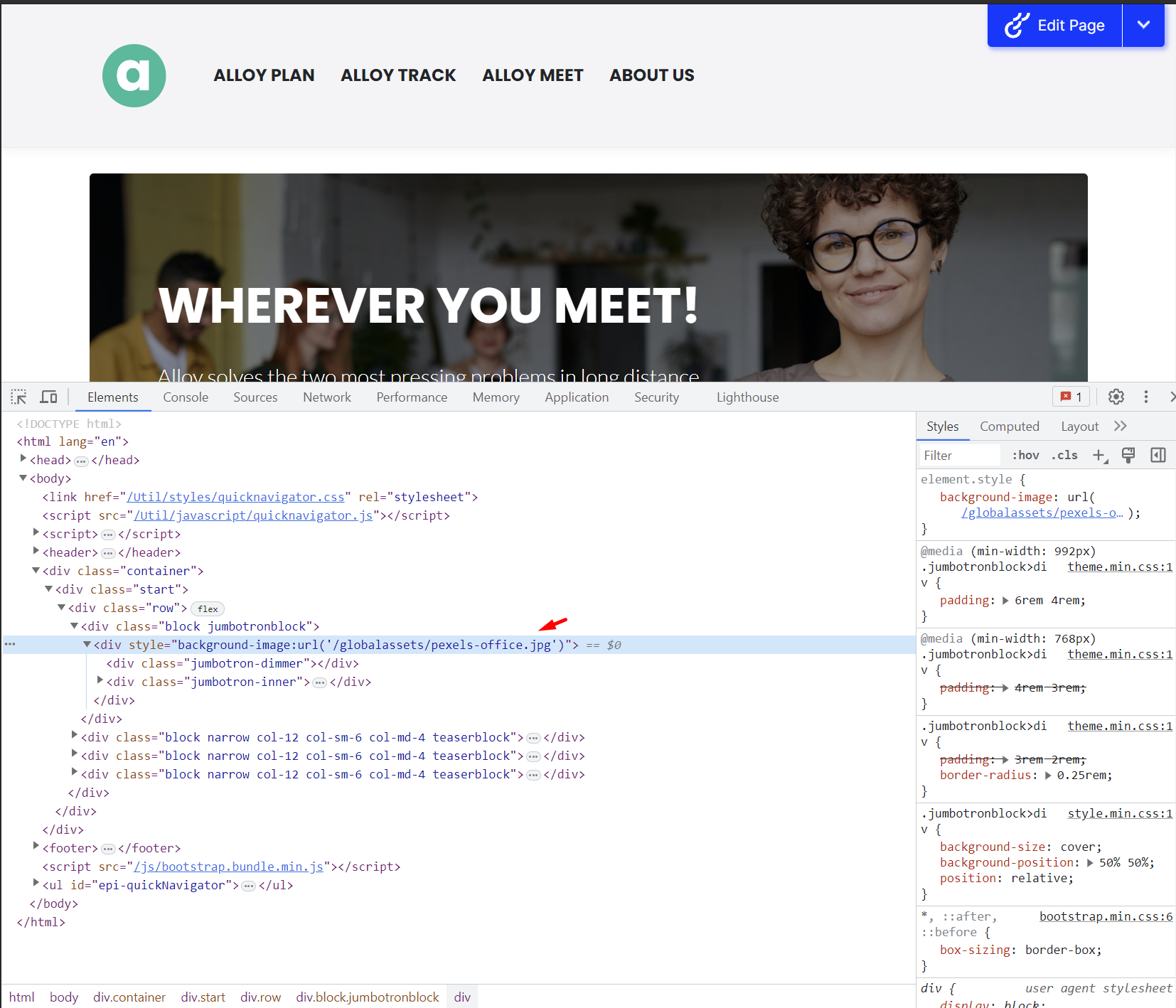The height and width of the screenshot is (1008, 1176).
Task: Open DevTools settings gear
Action: tap(1116, 397)
